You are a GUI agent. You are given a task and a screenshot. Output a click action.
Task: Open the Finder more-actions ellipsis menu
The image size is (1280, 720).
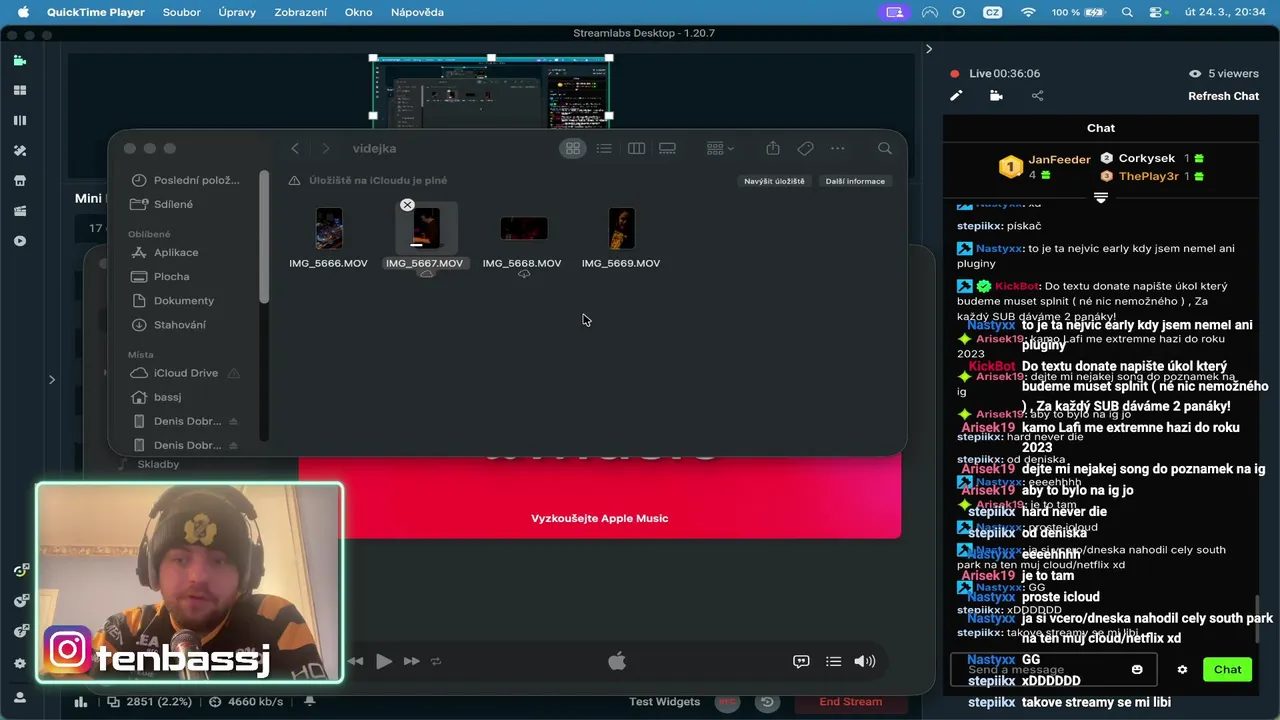tap(838, 148)
